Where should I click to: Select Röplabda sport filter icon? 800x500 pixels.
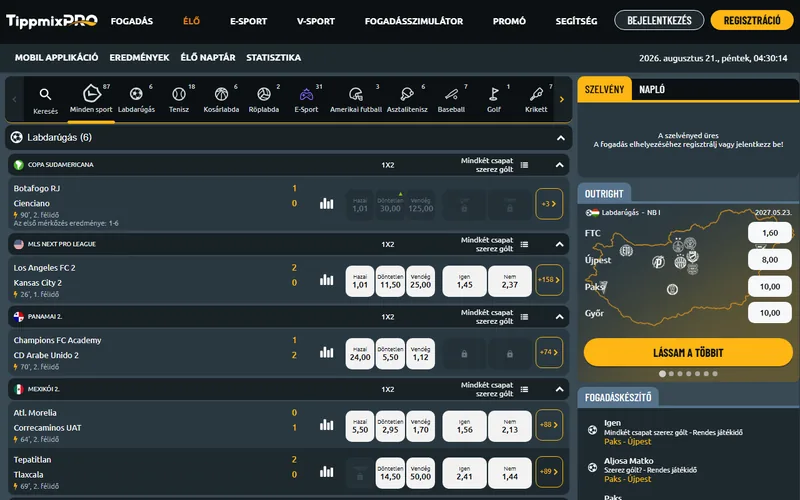264,94
